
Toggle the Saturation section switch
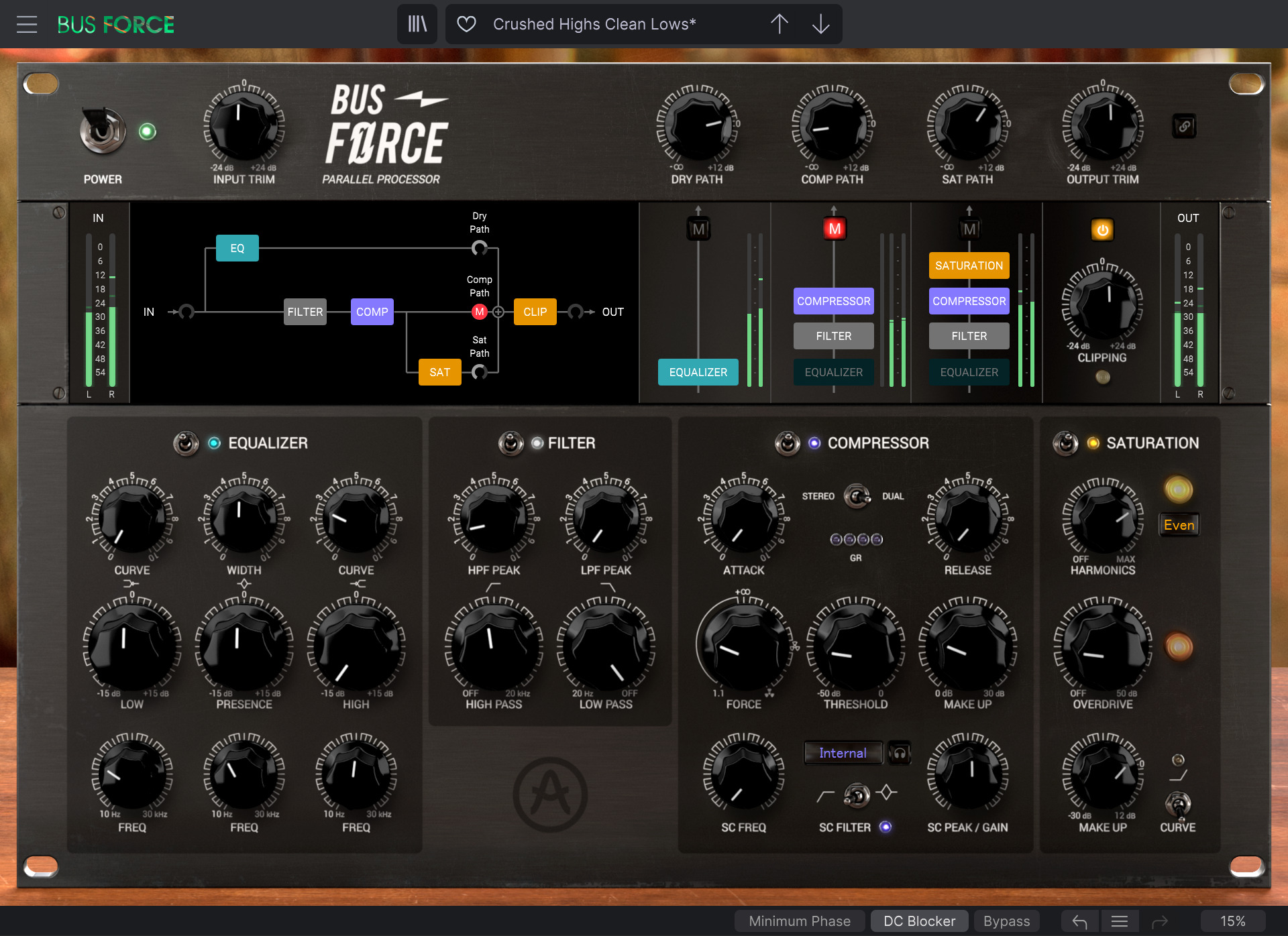[1065, 443]
